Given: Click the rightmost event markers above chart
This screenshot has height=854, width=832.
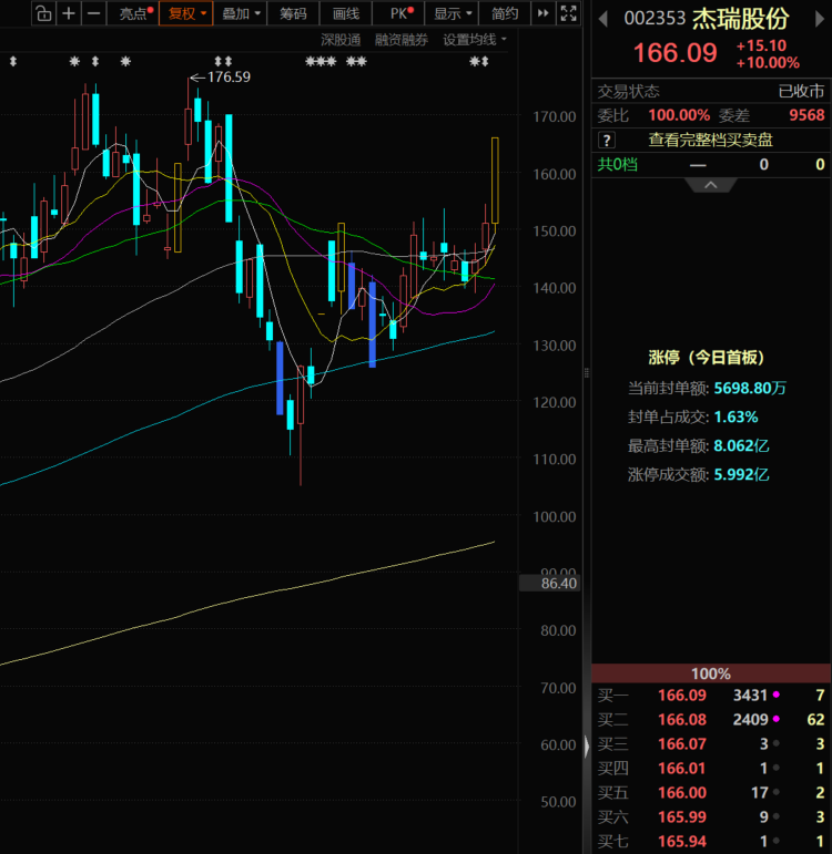Looking at the screenshot, I should click(479, 62).
